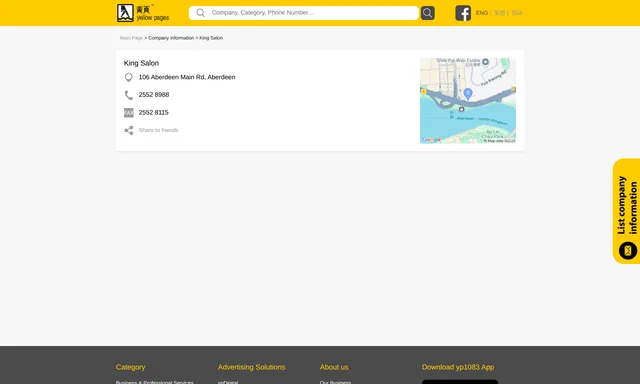Viewport: 640px width, 384px height.
Task: Click the Google logo on map
Action: (431, 140)
